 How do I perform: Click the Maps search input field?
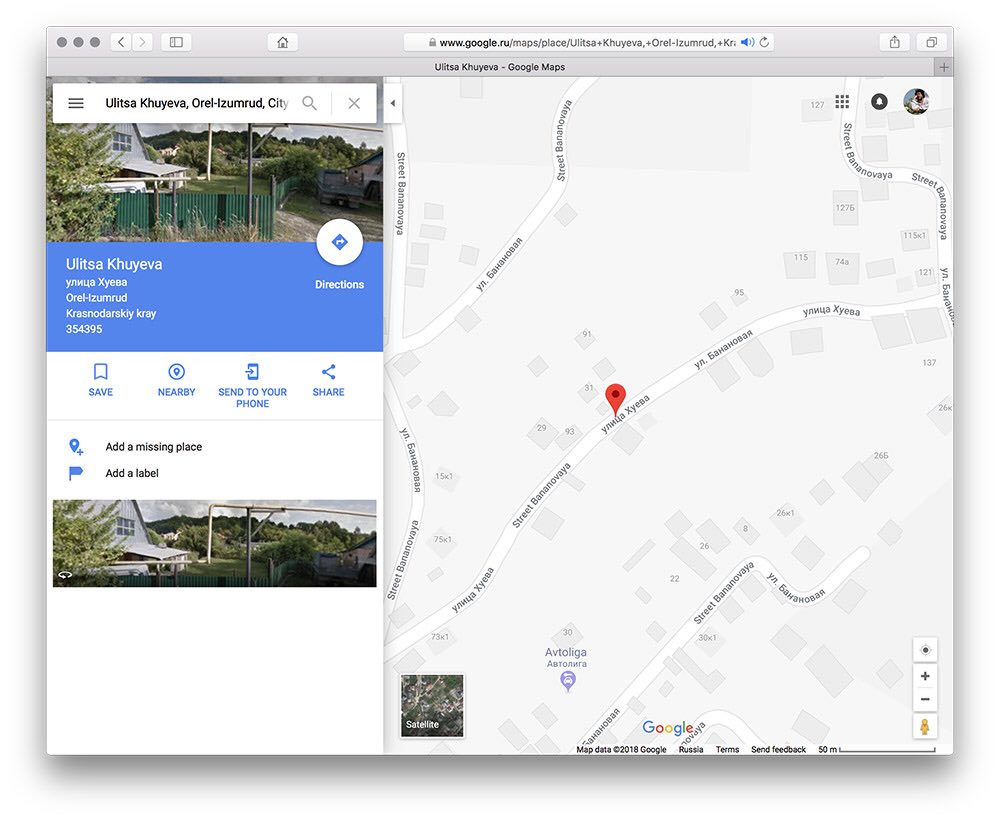coord(196,103)
